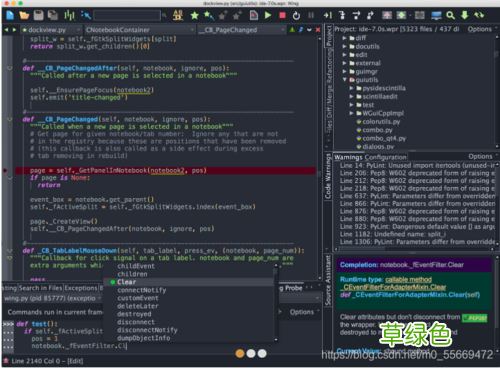Collapse the guiutils folder
Screen dimensions: 500x368
[344, 80]
